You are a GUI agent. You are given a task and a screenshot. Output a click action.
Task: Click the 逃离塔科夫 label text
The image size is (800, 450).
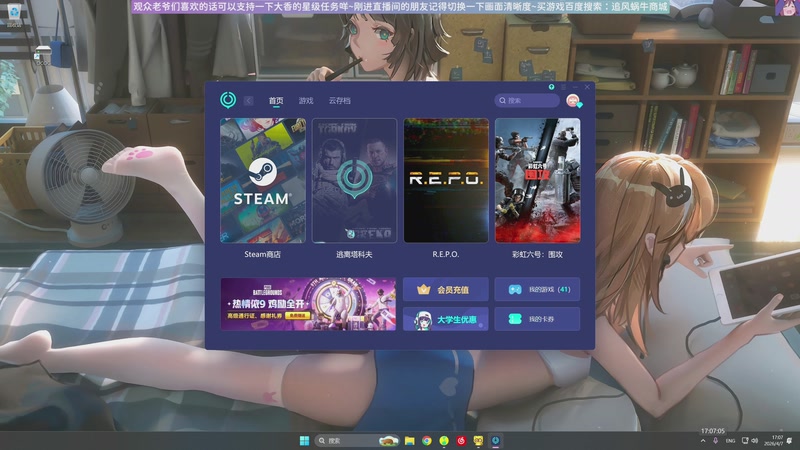click(x=354, y=254)
